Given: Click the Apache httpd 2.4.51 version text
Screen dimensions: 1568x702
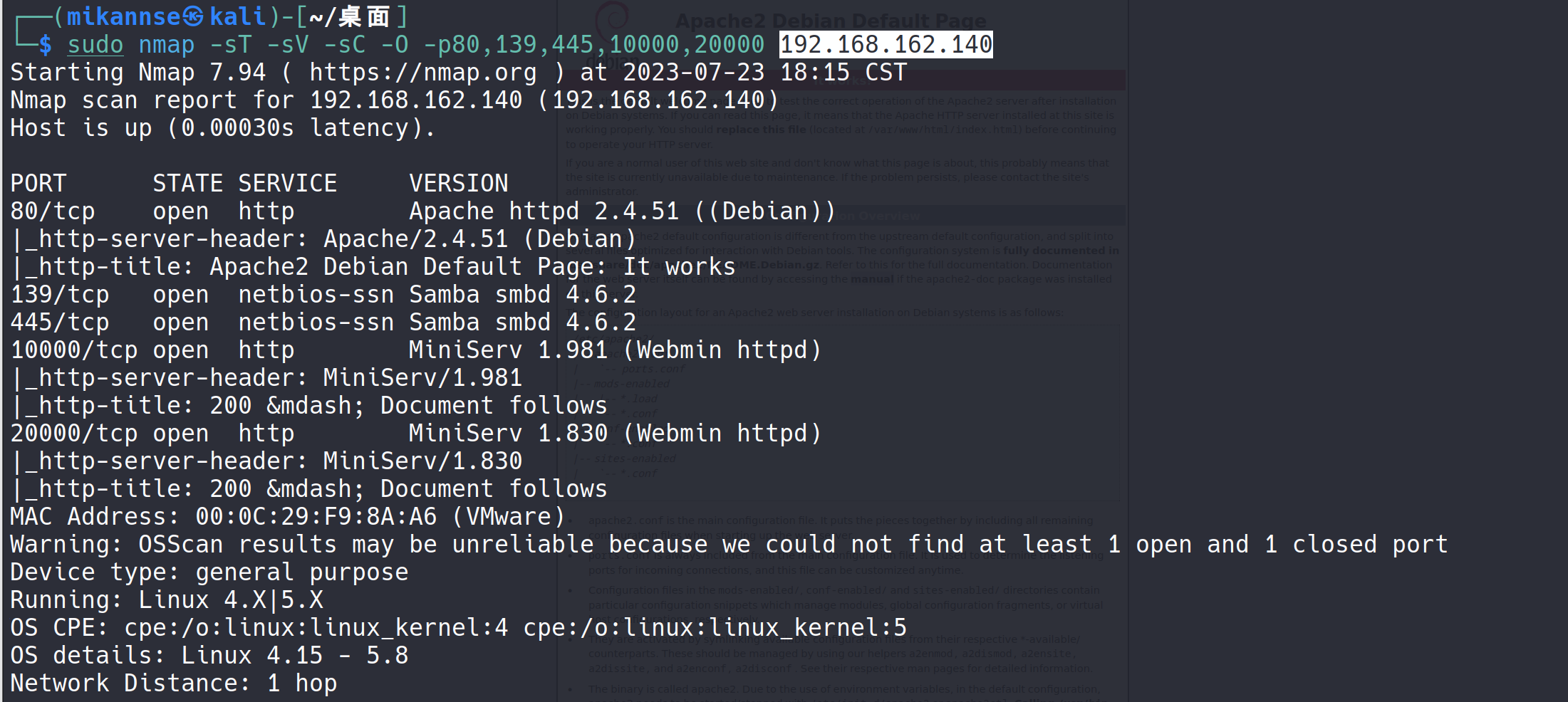Looking at the screenshot, I should pyautogui.click(x=544, y=211).
